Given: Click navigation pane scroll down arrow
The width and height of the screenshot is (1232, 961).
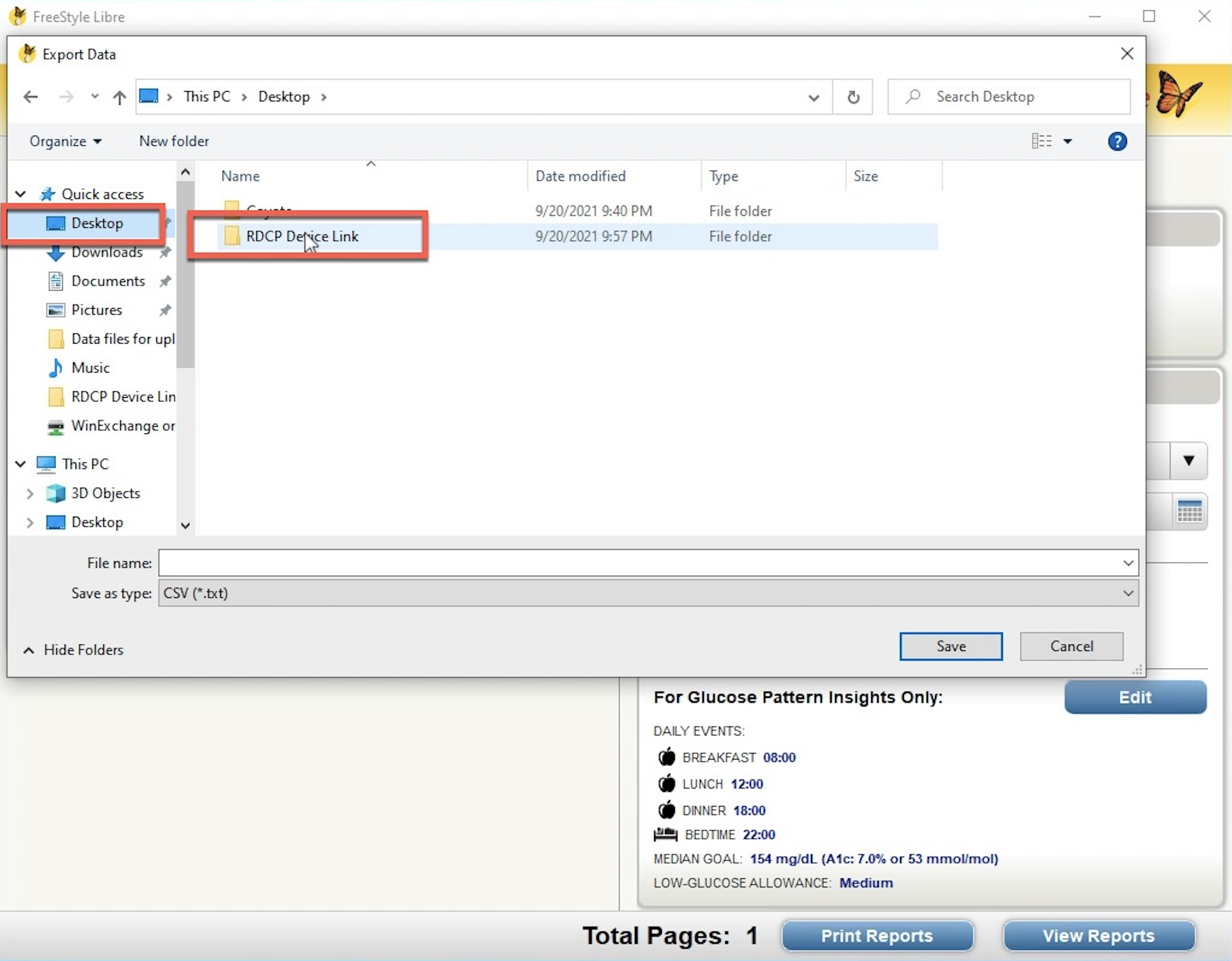Looking at the screenshot, I should point(185,526).
